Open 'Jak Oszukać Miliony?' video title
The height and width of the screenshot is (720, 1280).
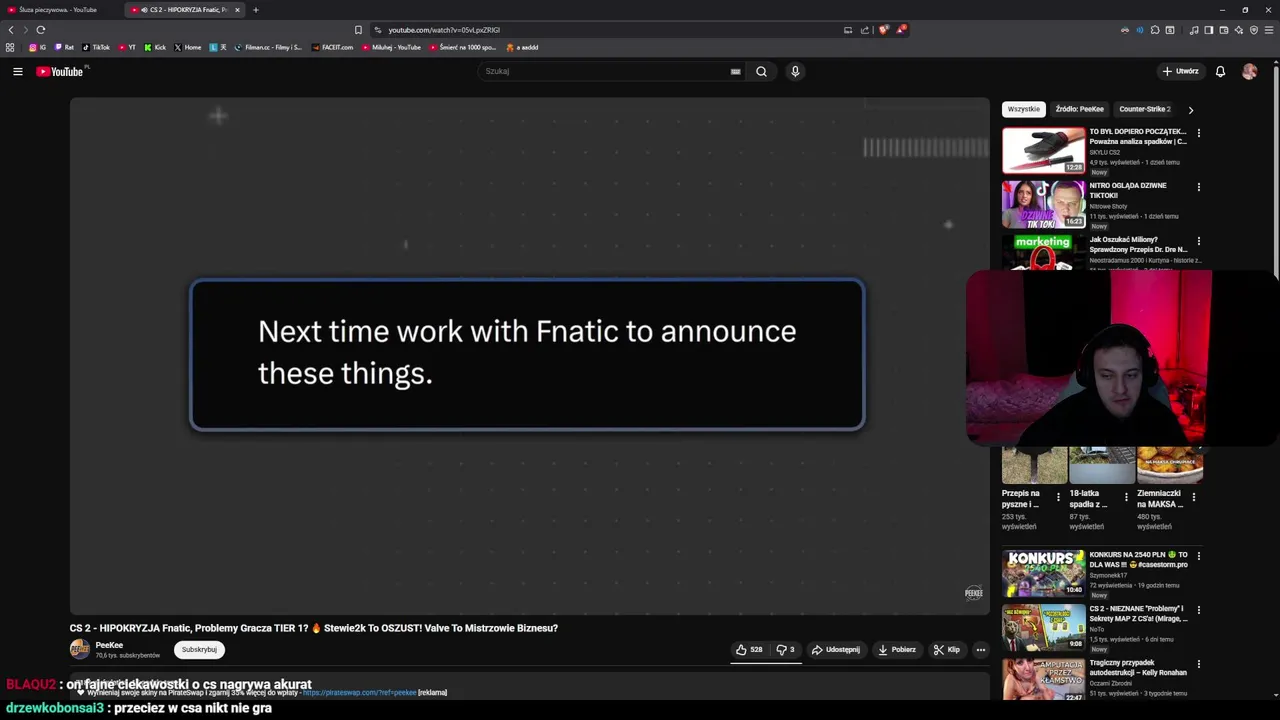click(1138, 244)
